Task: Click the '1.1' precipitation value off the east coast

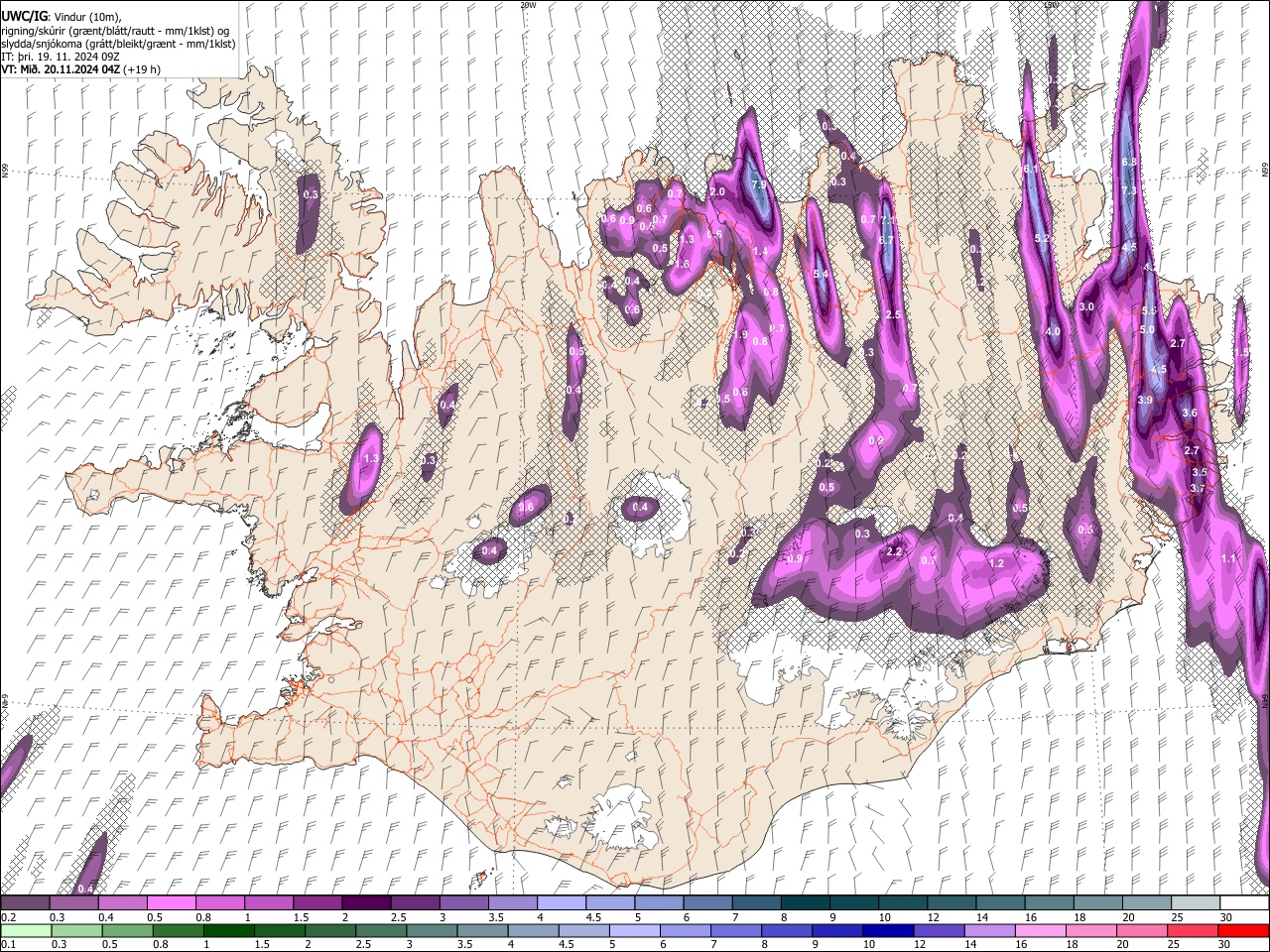Action: (x=1229, y=559)
